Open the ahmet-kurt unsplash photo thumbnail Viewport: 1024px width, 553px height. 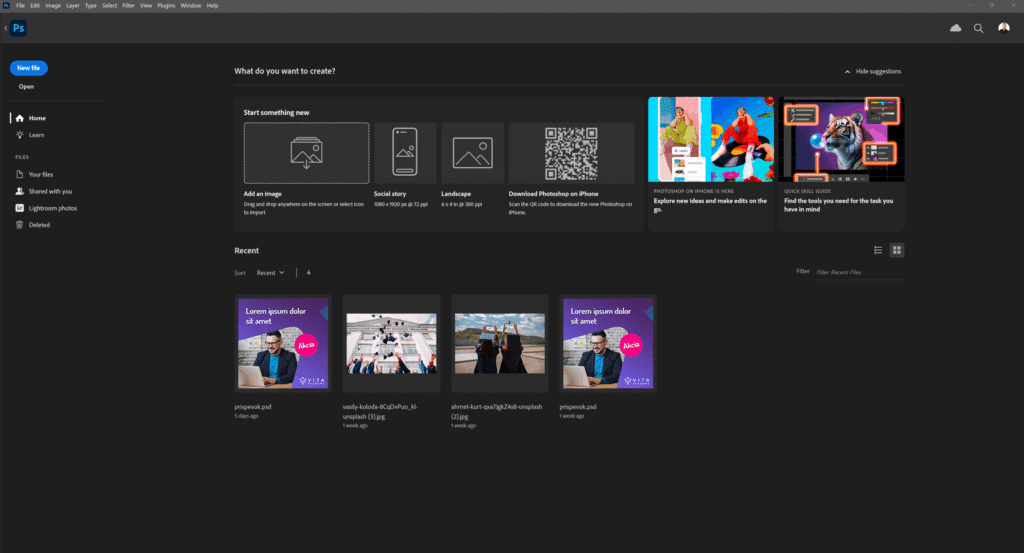click(499, 343)
